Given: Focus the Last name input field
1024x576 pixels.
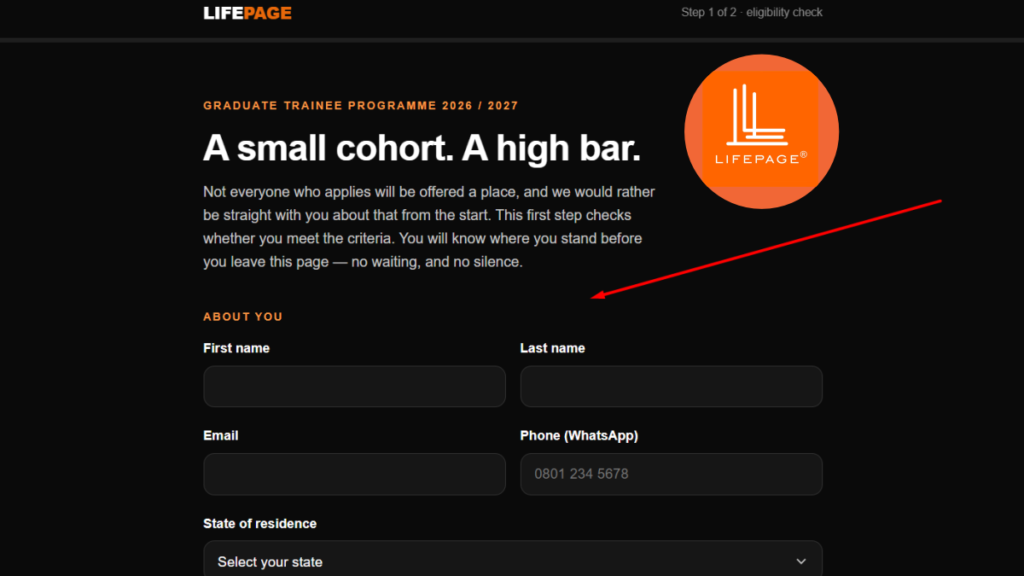Looking at the screenshot, I should (671, 387).
